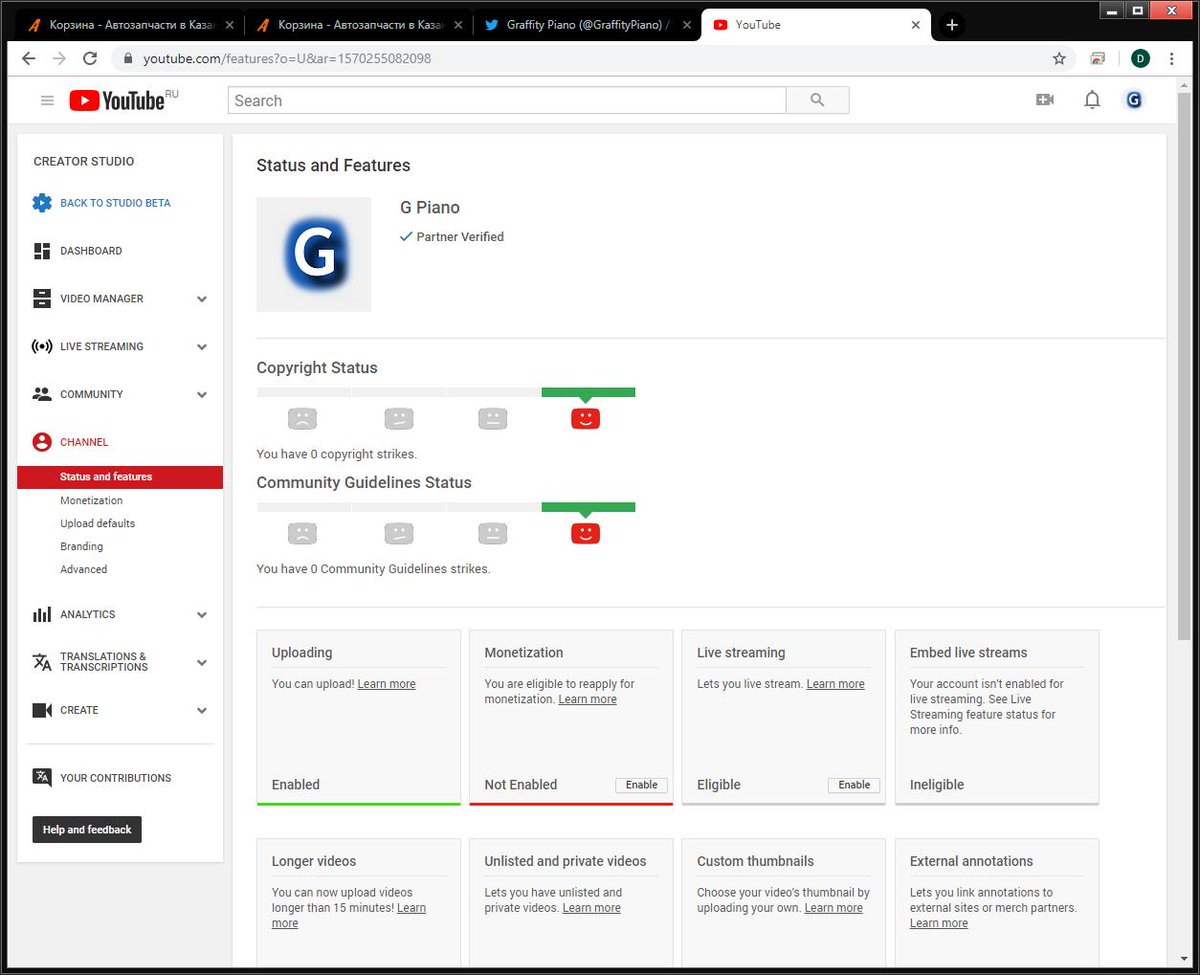Click the browser forward arrow
This screenshot has width=1200, height=975.
59,59
